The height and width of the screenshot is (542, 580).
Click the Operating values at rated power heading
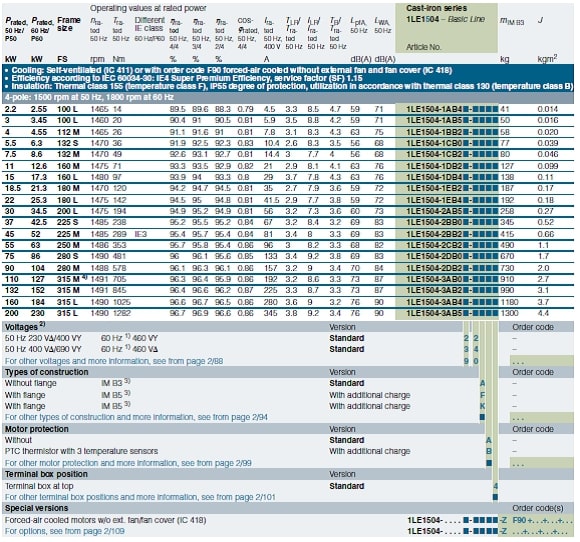point(148,8)
